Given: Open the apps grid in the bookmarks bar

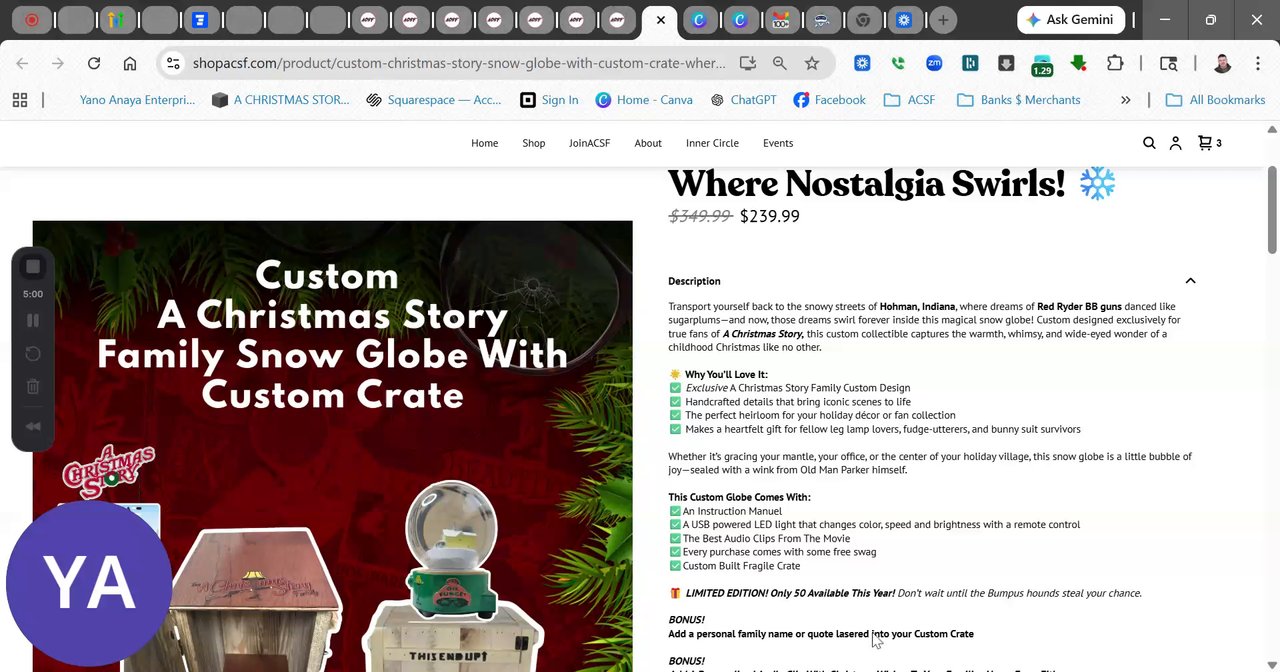Looking at the screenshot, I should (20, 100).
